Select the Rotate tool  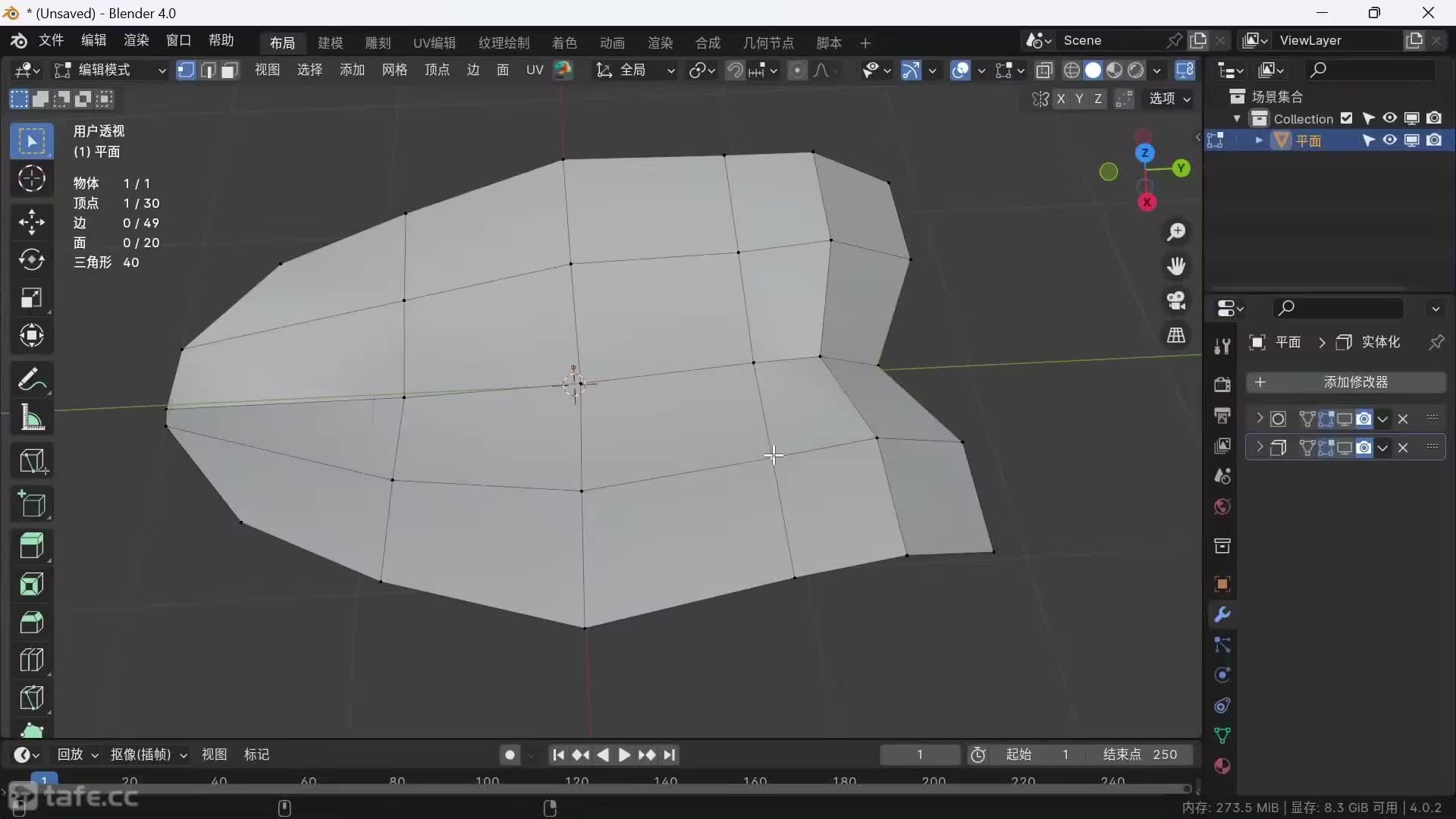[x=31, y=259]
